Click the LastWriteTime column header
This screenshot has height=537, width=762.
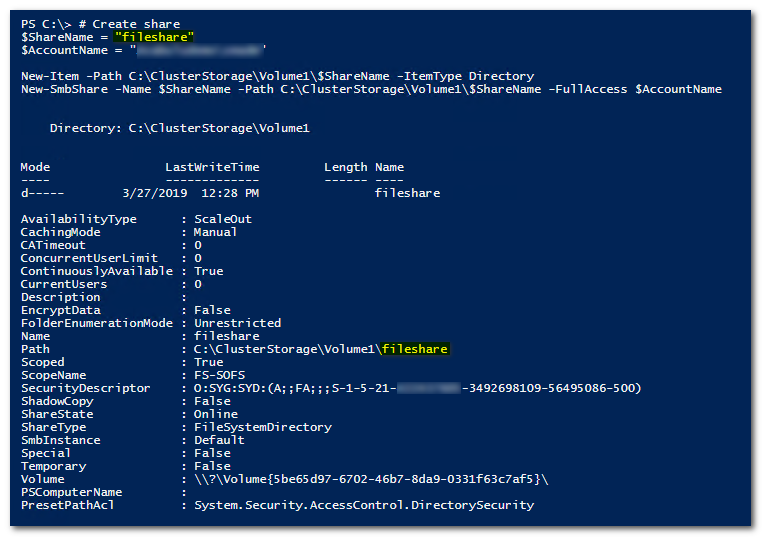click(212, 167)
